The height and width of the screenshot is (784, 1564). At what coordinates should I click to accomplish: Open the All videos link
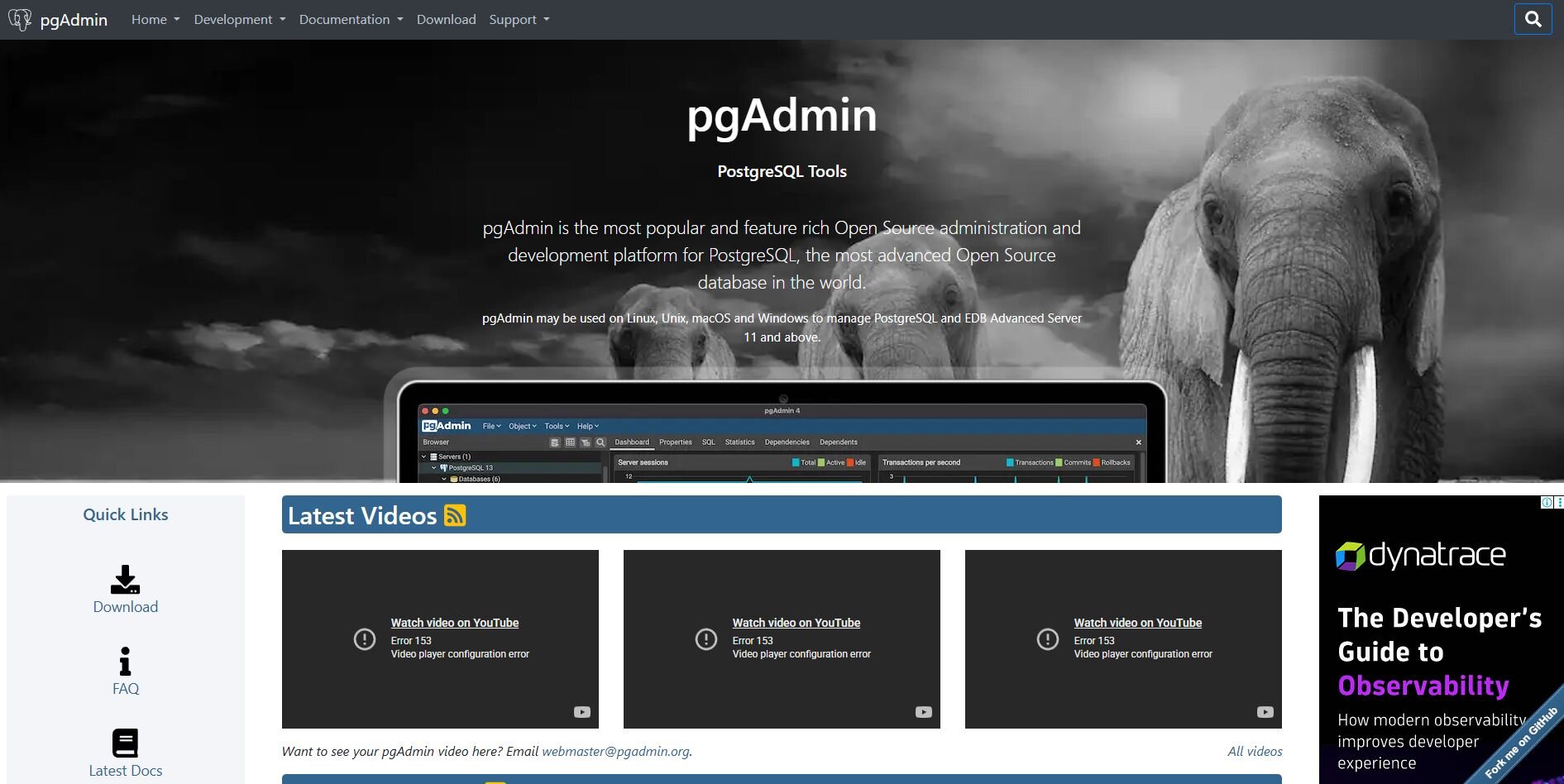pyautogui.click(x=1255, y=751)
